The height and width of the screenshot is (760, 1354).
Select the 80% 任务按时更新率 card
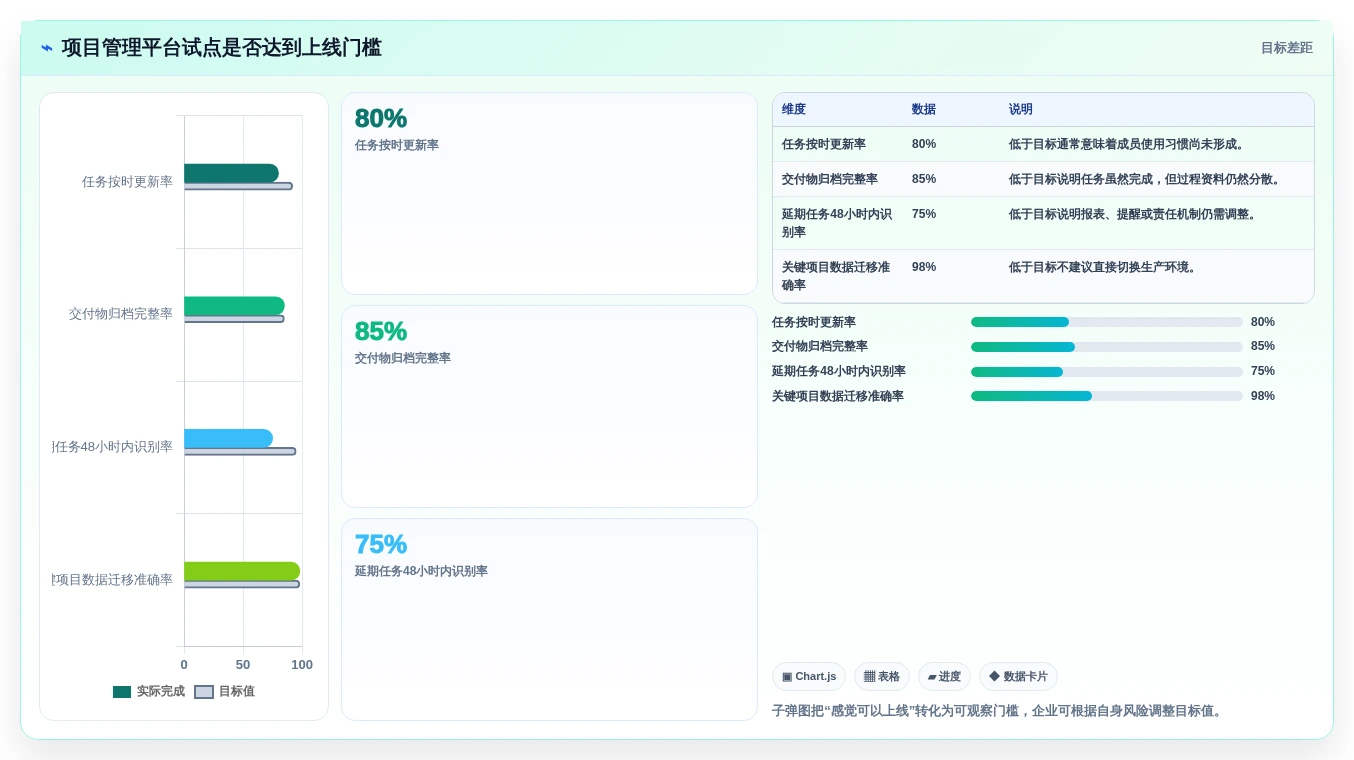(x=549, y=193)
